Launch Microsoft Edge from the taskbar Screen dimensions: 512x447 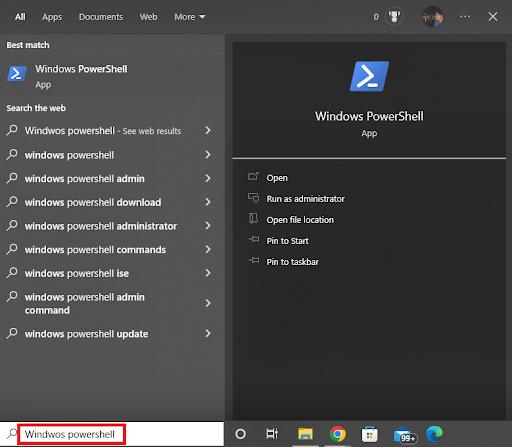(434, 434)
